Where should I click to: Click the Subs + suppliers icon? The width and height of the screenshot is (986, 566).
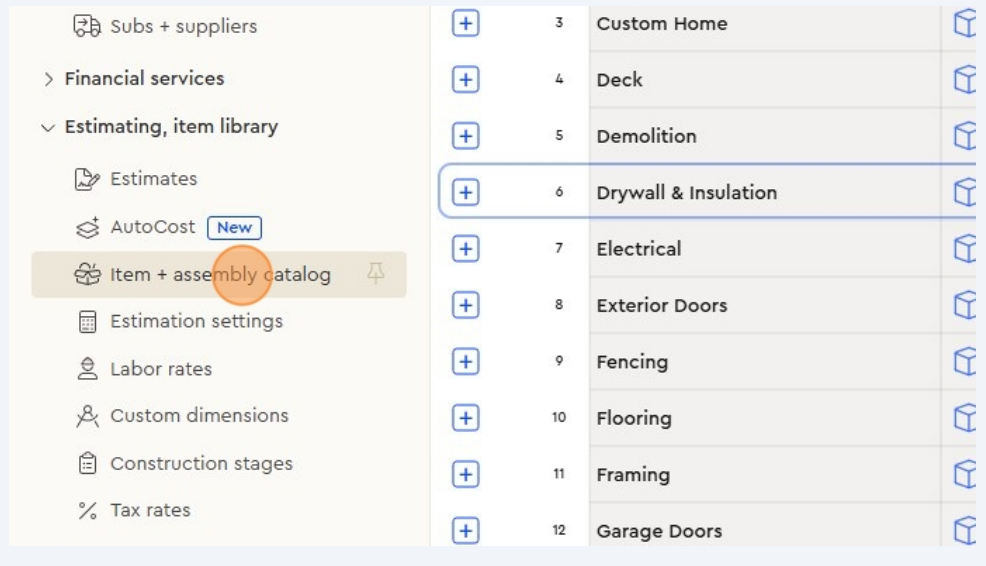(x=84, y=27)
